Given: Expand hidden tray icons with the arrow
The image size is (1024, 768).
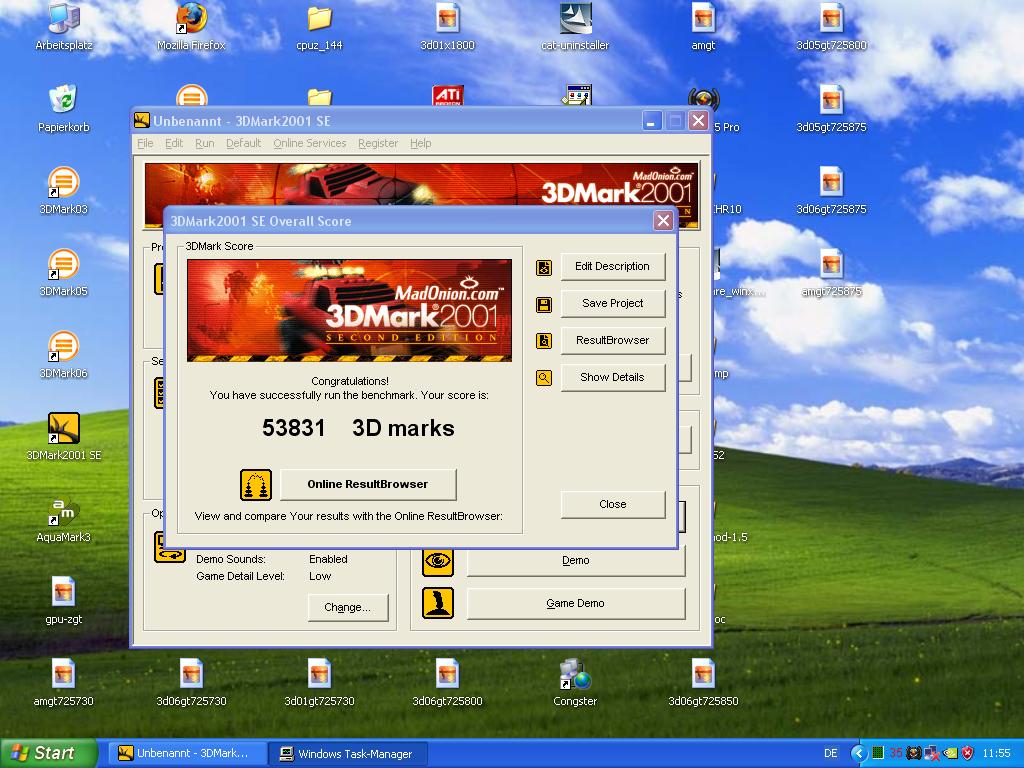Looking at the screenshot, I should pyautogui.click(x=859, y=753).
